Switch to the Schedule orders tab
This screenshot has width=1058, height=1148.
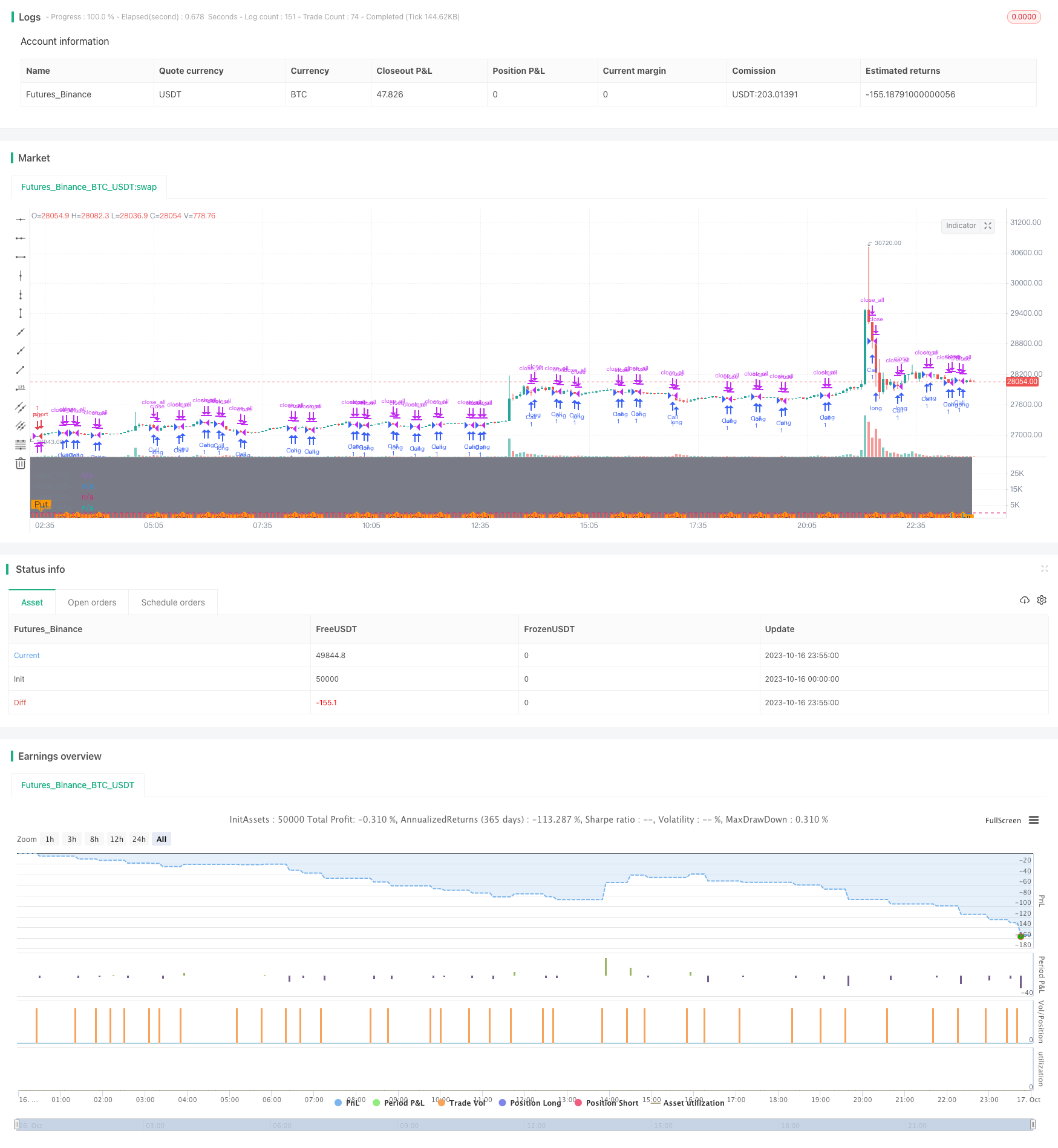tap(173, 602)
